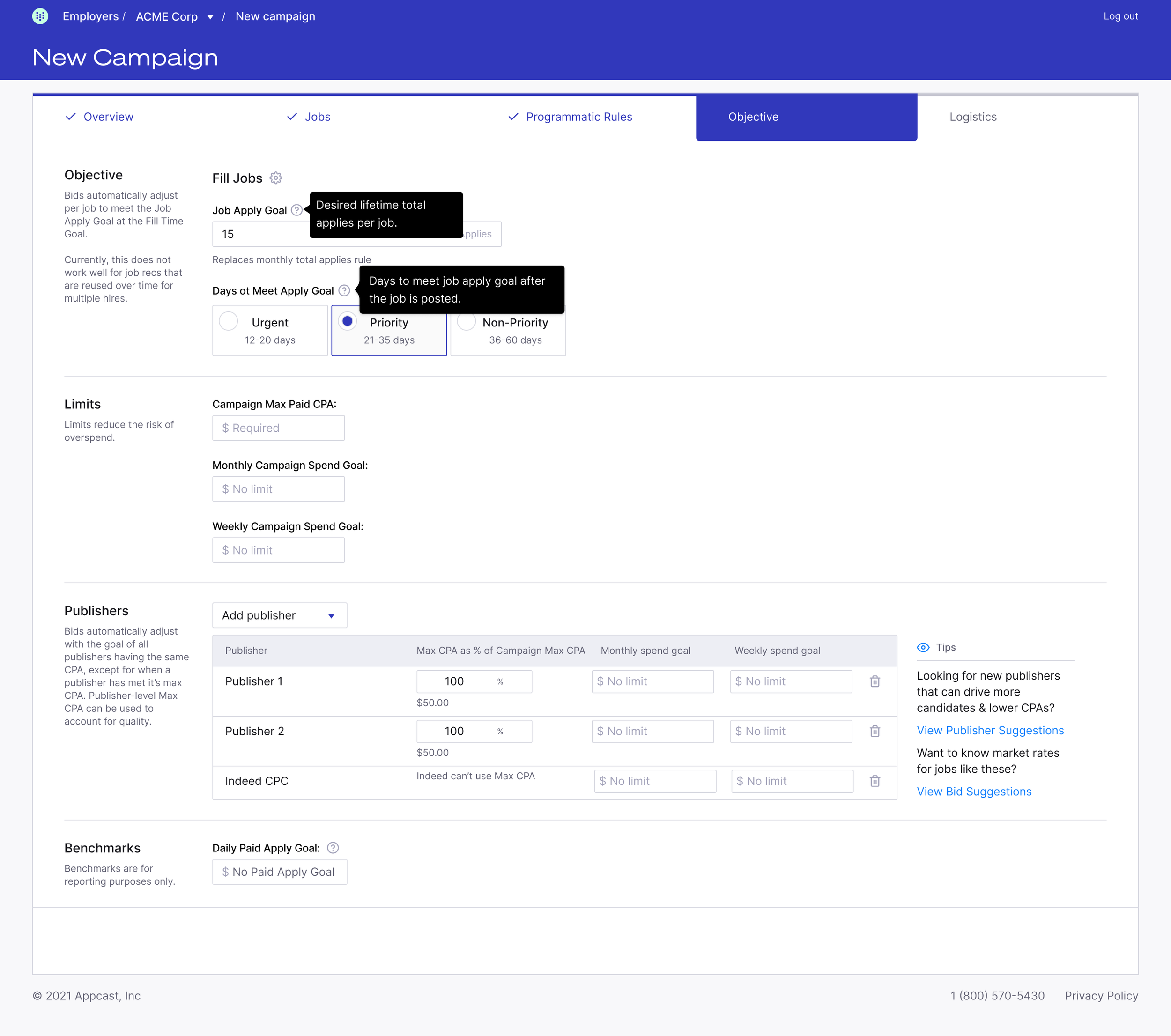Remove Indeed CPC row via trash icon
Image resolution: width=1171 pixels, height=1036 pixels.
(x=874, y=781)
